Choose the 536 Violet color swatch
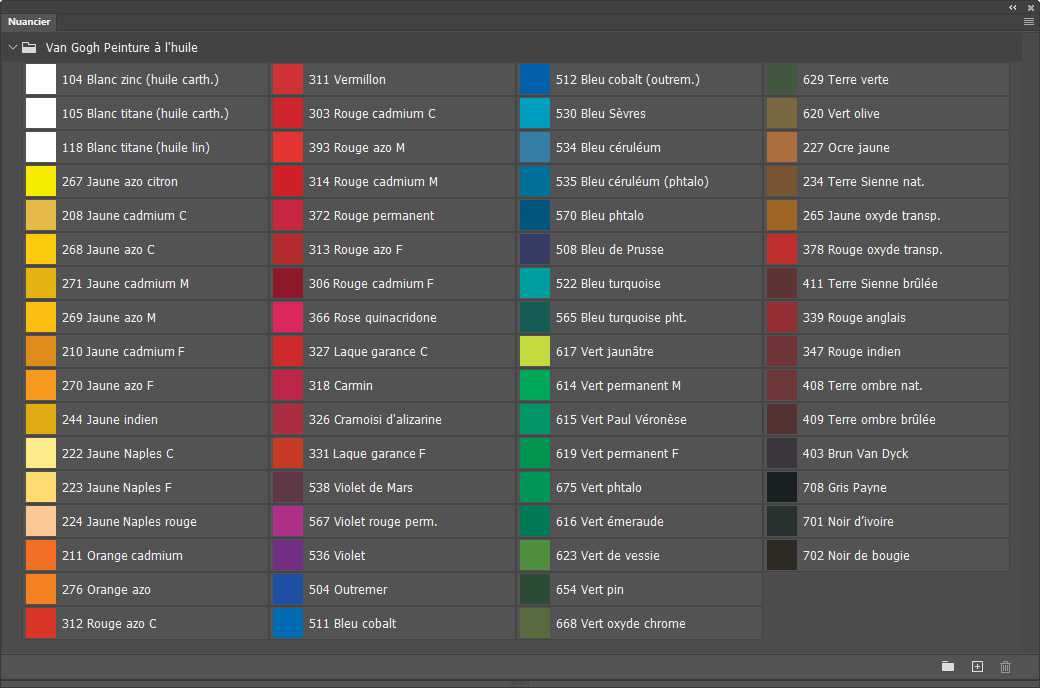Viewport: 1040px width, 688px height. pyautogui.click(x=393, y=556)
